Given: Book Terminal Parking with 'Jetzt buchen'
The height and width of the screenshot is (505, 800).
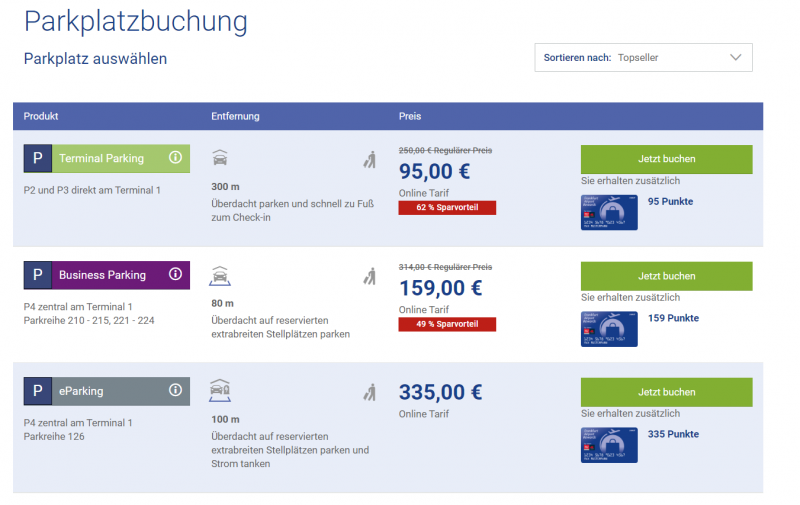Looking at the screenshot, I should [666, 159].
